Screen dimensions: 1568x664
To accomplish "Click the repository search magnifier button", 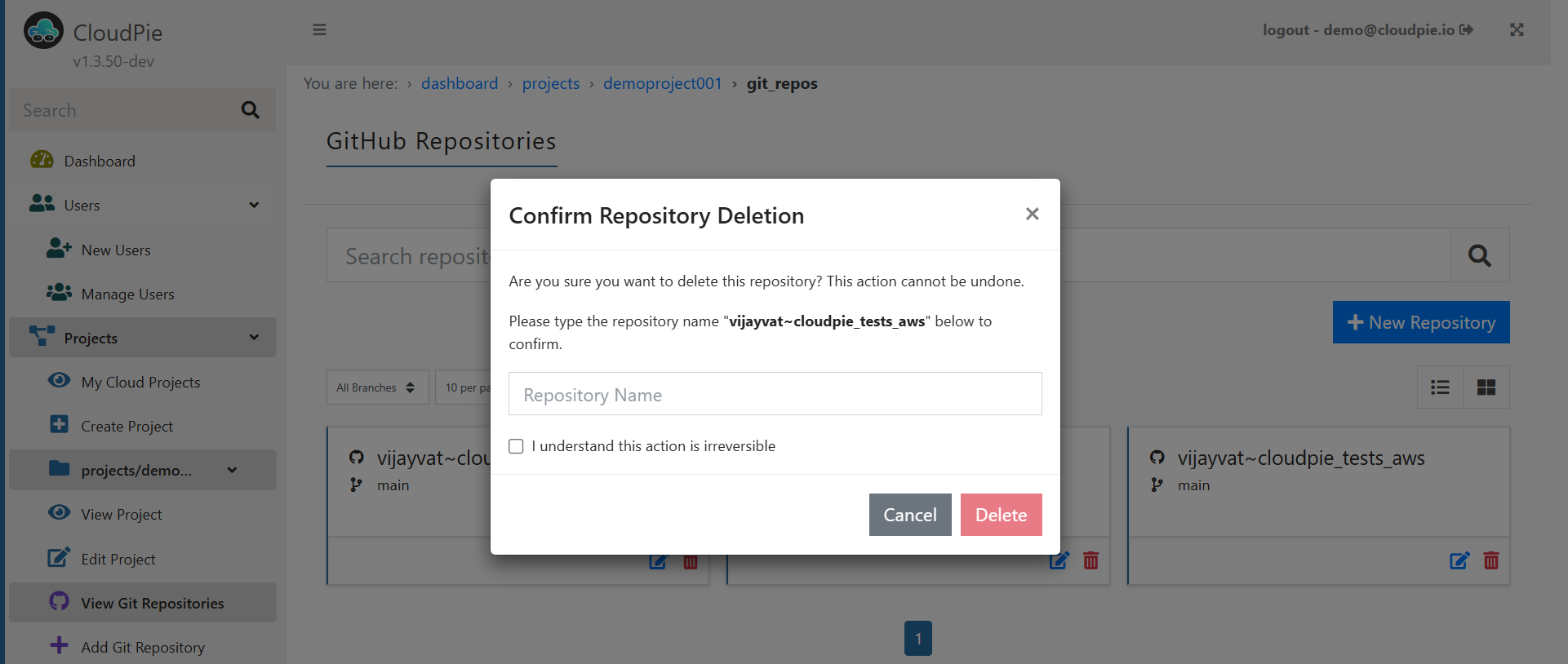I will pos(1479,255).
